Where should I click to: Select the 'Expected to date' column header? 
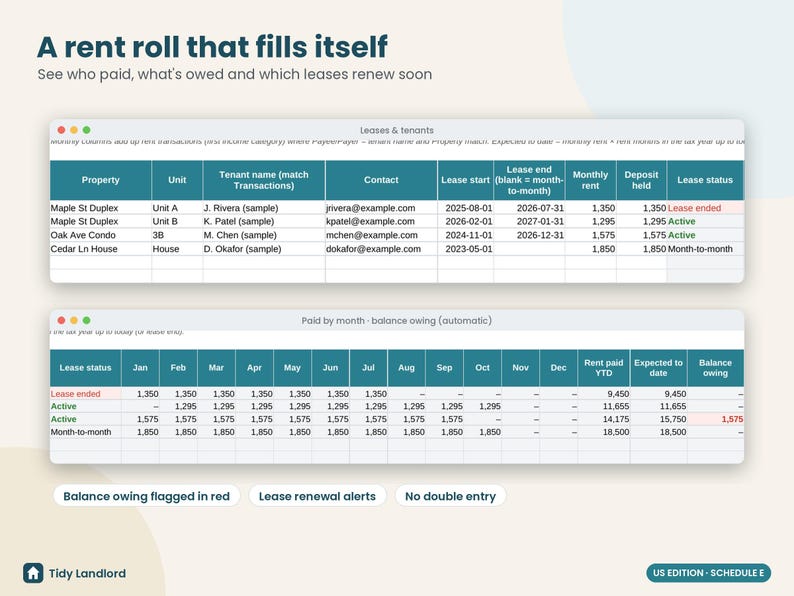(x=658, y=368)
